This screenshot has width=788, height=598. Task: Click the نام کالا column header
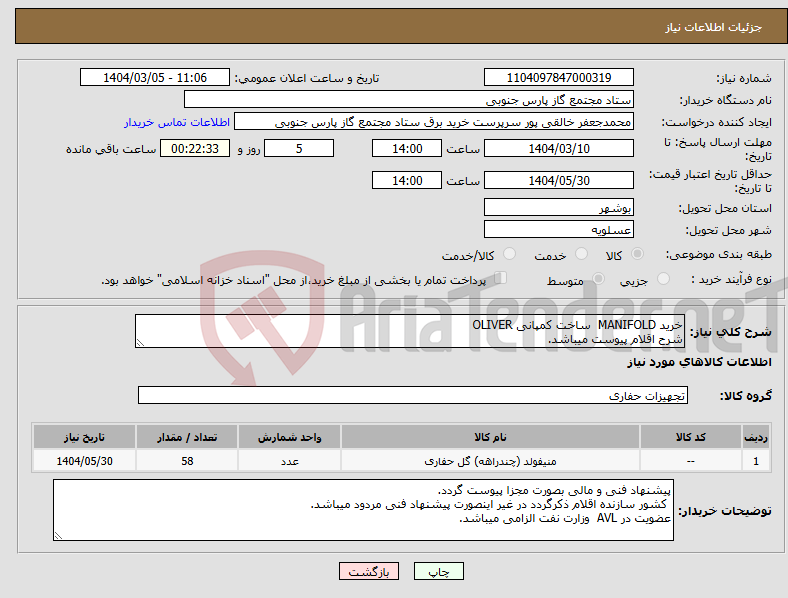[x=490, y=437]
